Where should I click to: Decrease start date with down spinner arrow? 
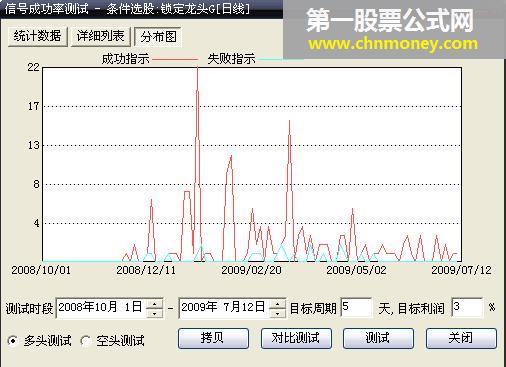155,313
